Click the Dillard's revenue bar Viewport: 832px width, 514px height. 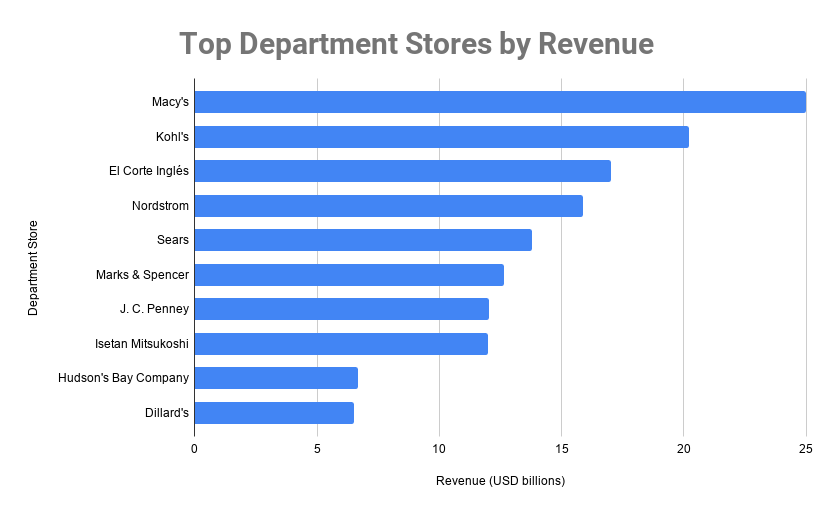pos(273,413)
